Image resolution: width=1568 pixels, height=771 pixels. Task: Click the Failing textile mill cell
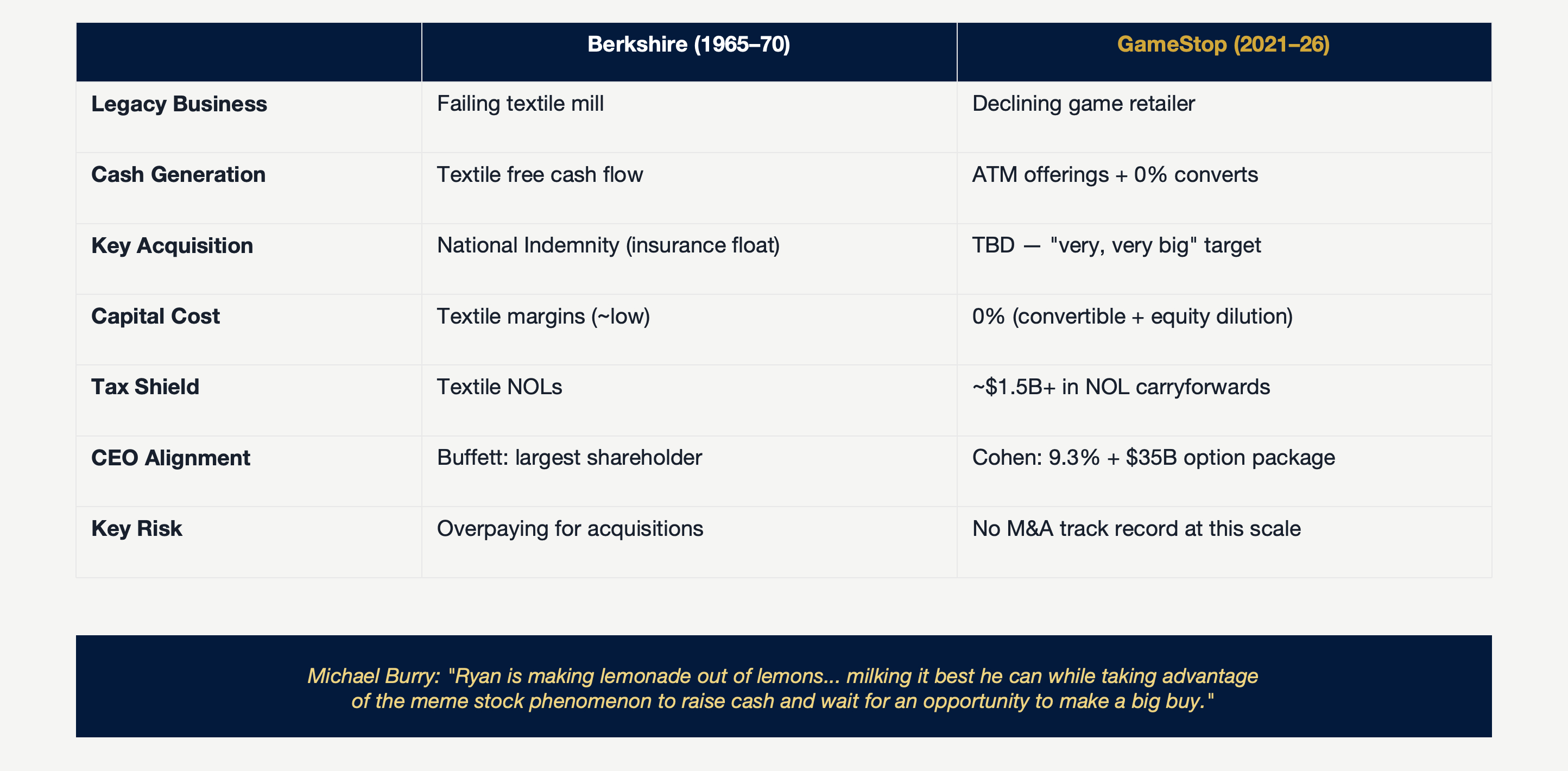pyautogui.click(x=521, y=104)
